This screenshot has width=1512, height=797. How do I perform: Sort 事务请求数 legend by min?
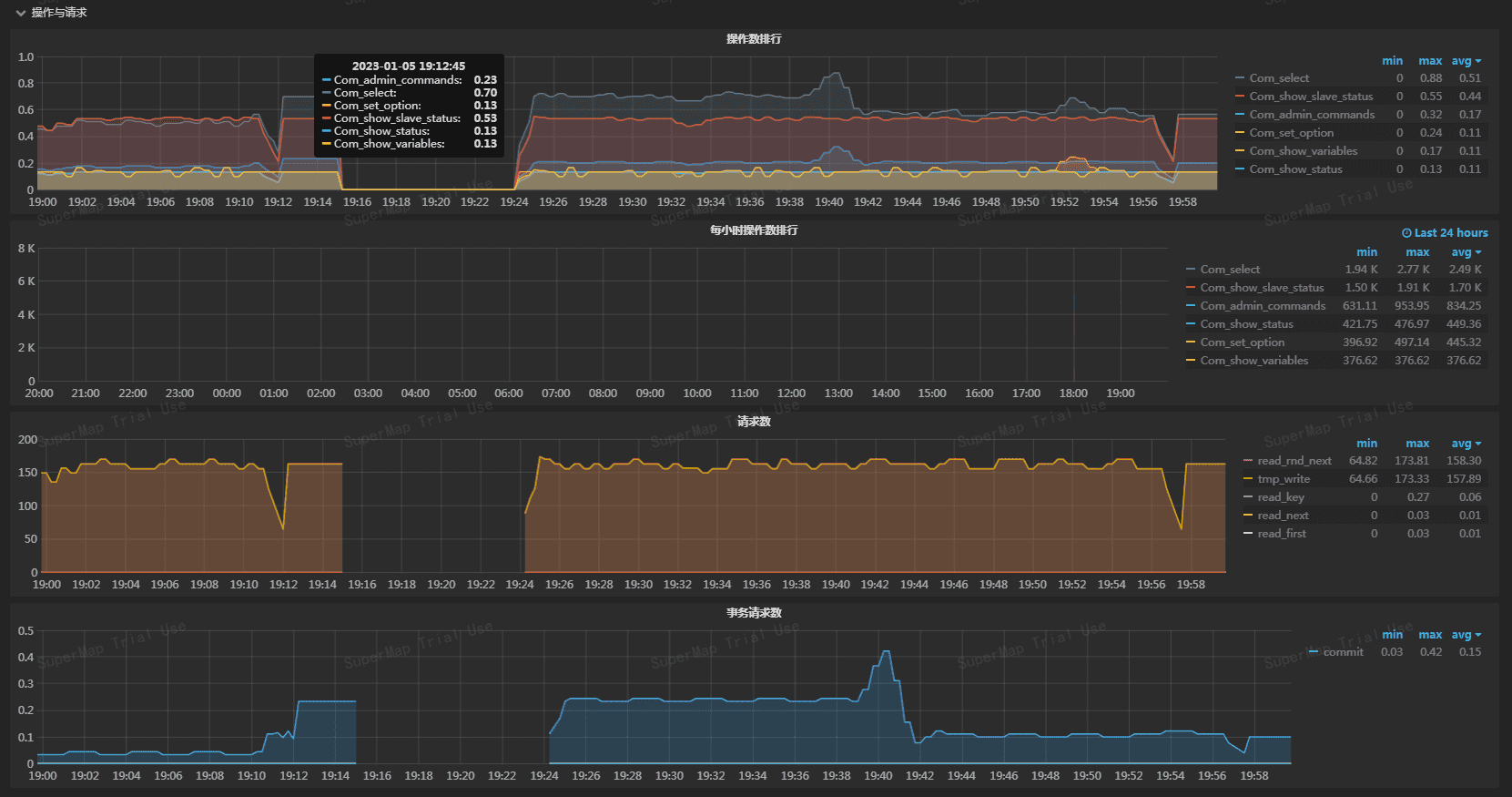click(1393, 635)
